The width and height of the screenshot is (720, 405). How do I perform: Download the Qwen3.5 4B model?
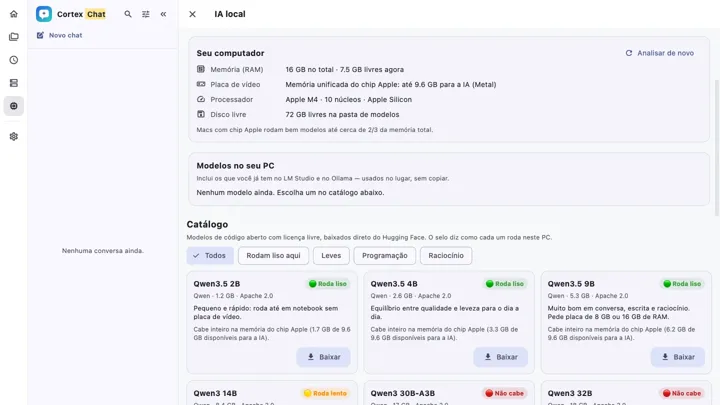(501, 357)
